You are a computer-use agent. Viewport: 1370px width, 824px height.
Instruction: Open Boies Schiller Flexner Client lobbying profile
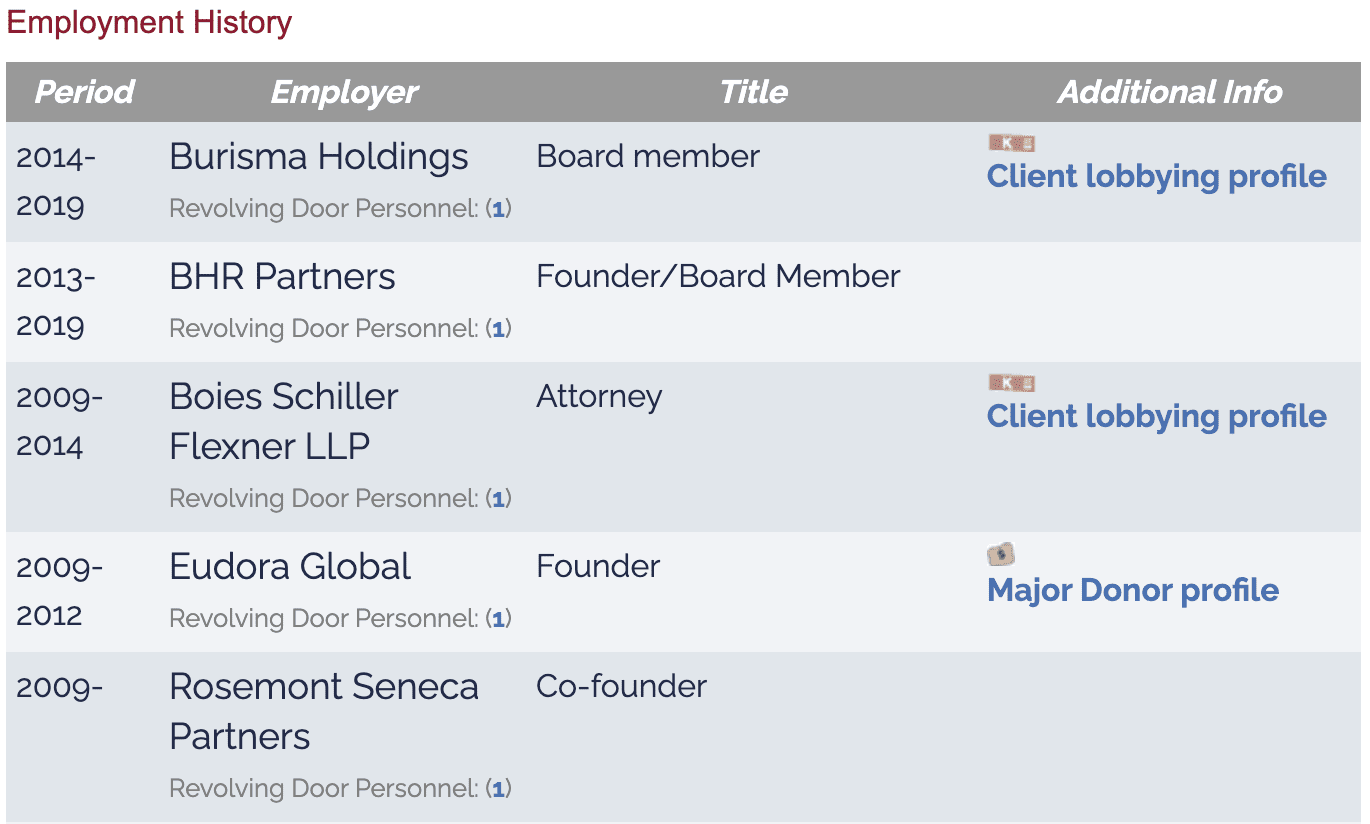1156,416
